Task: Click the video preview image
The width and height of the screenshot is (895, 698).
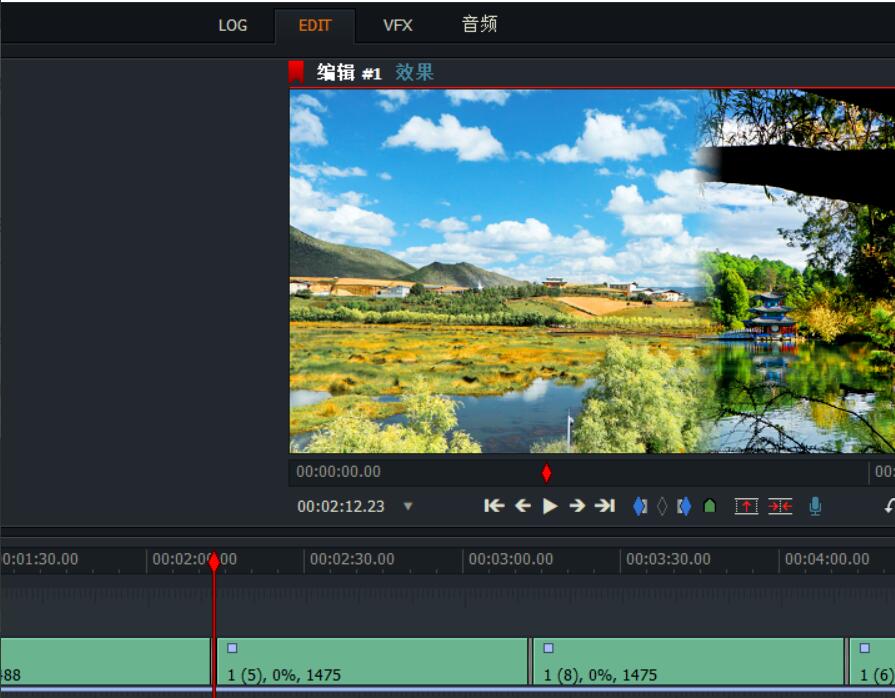Action: [592, 271]
